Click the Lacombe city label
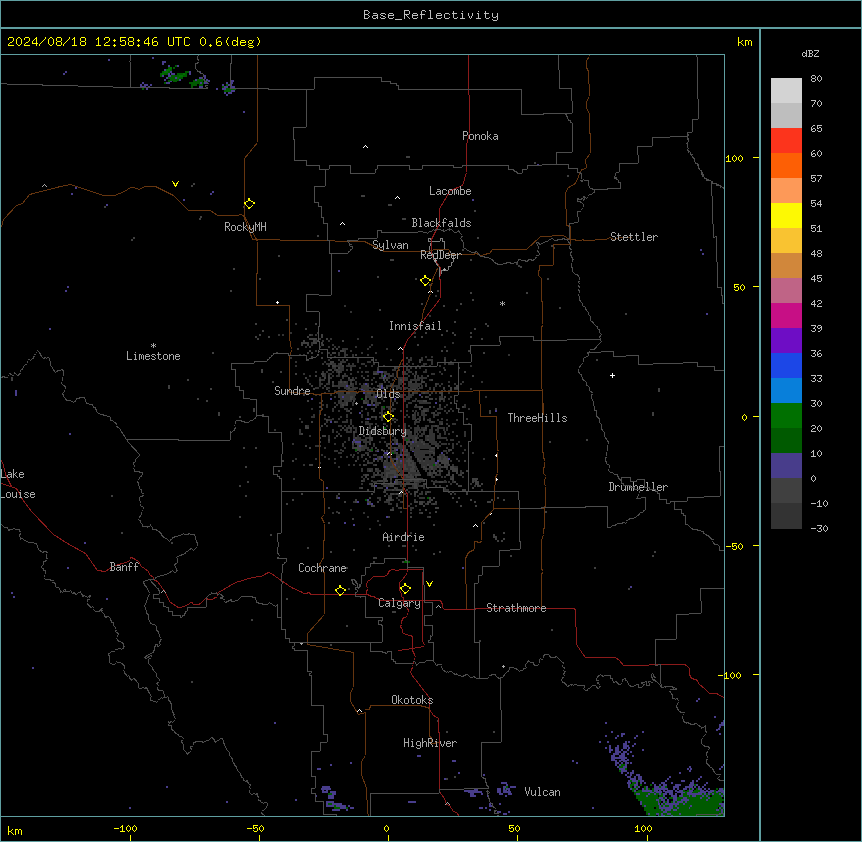Viewport: 862px width, 842px height. (x=450, y=191)
